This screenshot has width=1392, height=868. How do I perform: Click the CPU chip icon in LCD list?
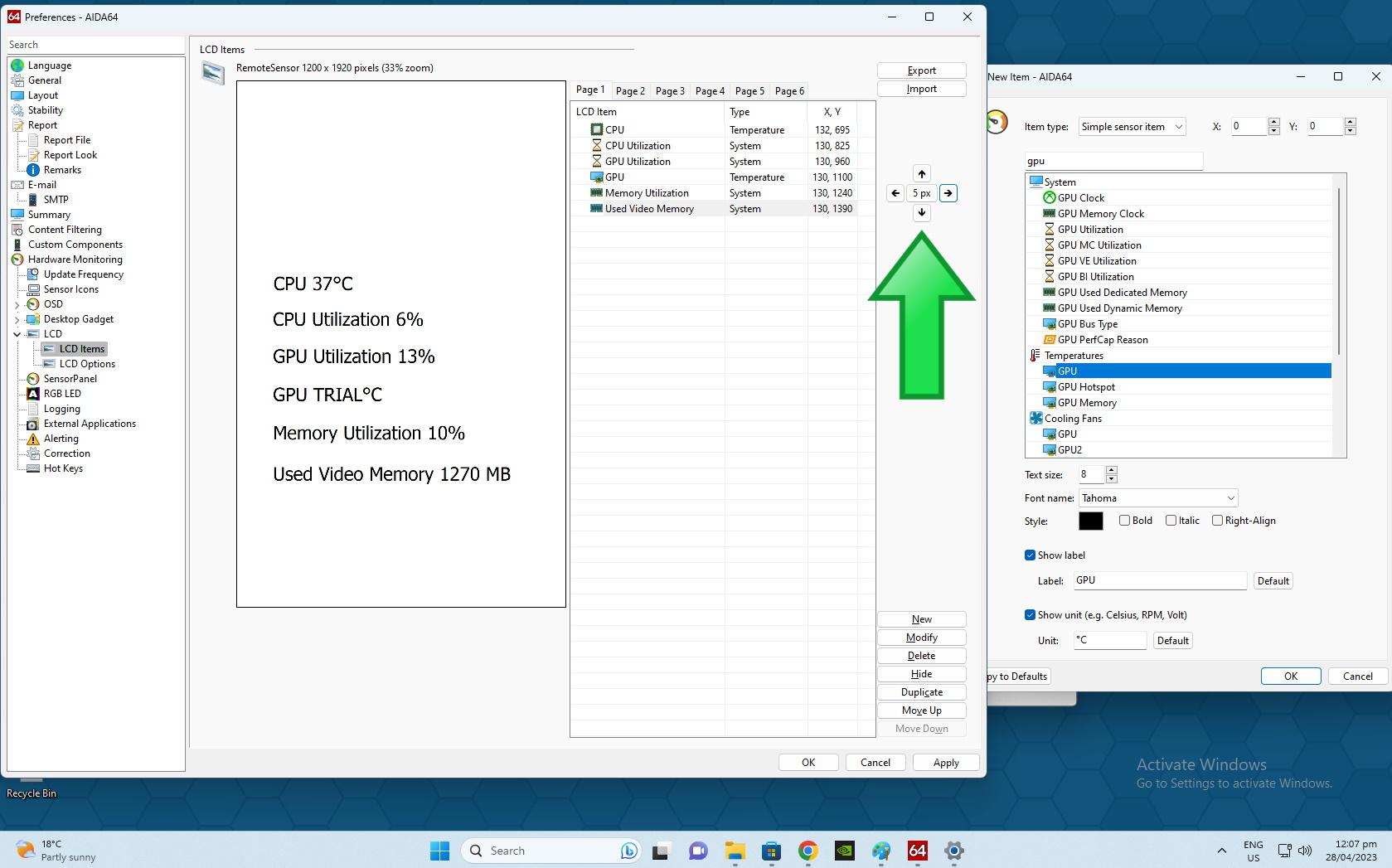[x=597, y=130]
